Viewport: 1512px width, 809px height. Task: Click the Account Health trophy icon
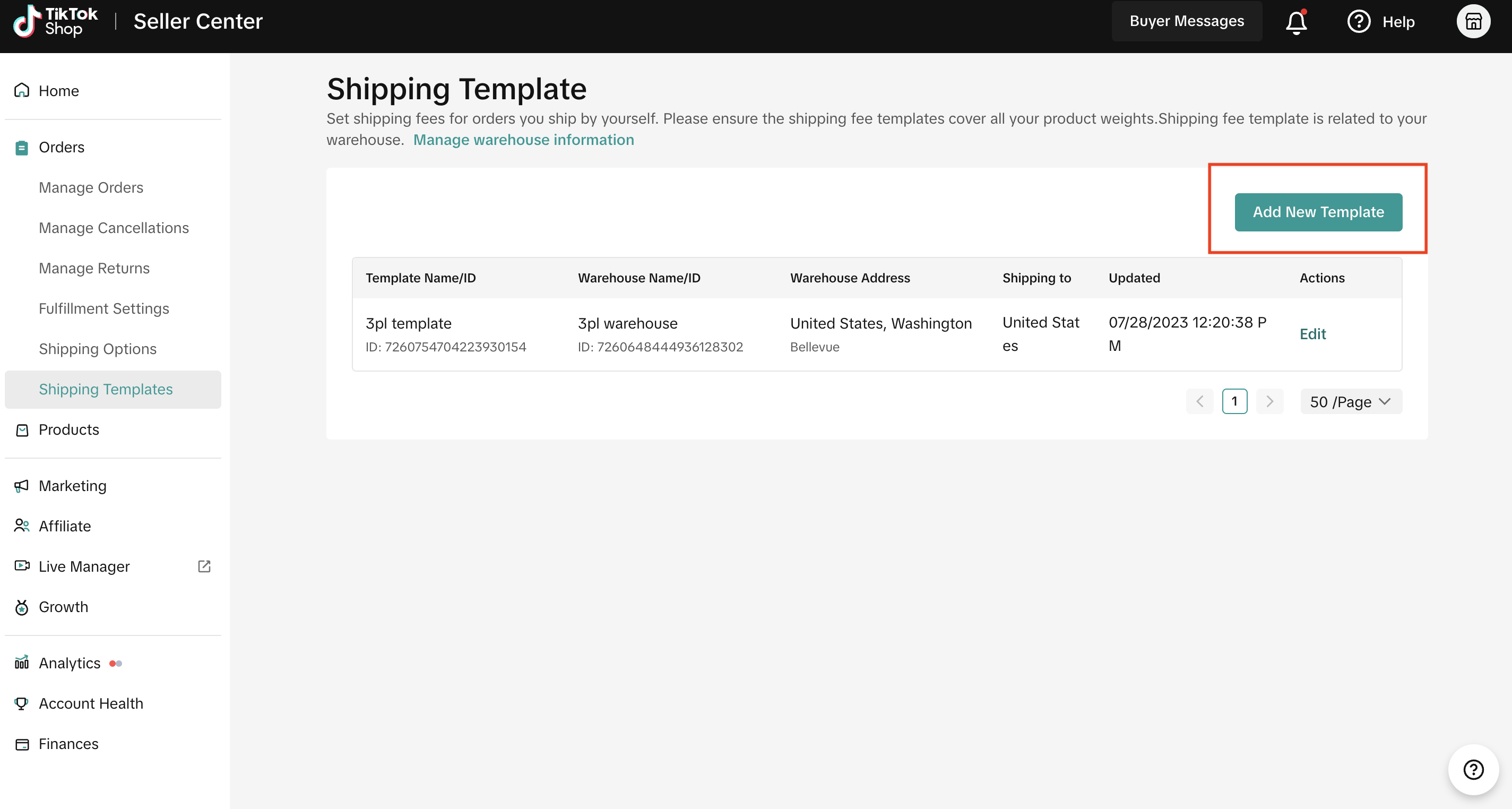[x=22, y=703]
